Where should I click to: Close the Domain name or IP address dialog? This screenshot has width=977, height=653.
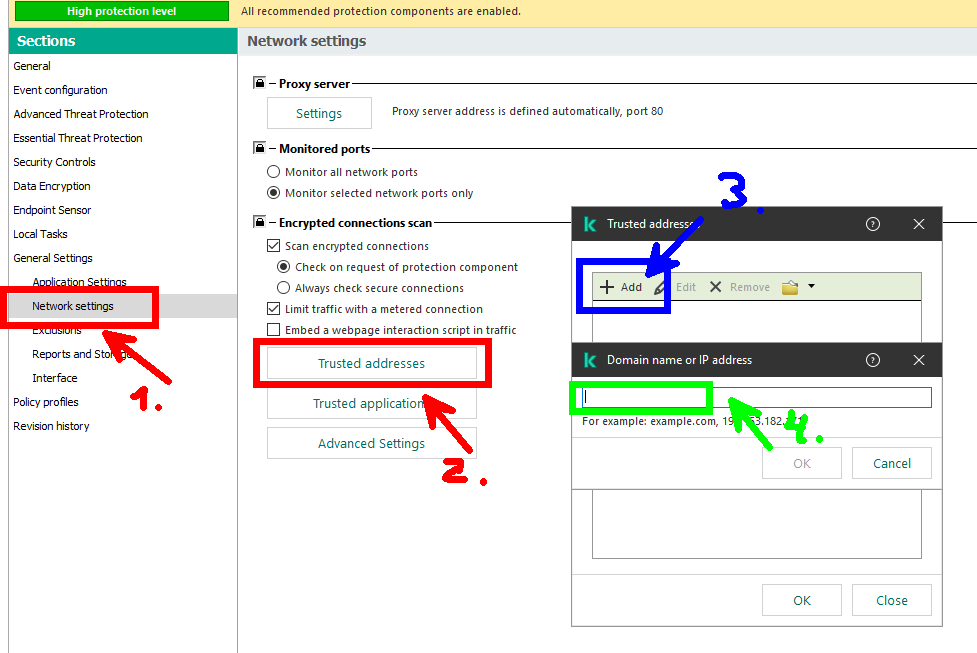click(x=918, y=360)
